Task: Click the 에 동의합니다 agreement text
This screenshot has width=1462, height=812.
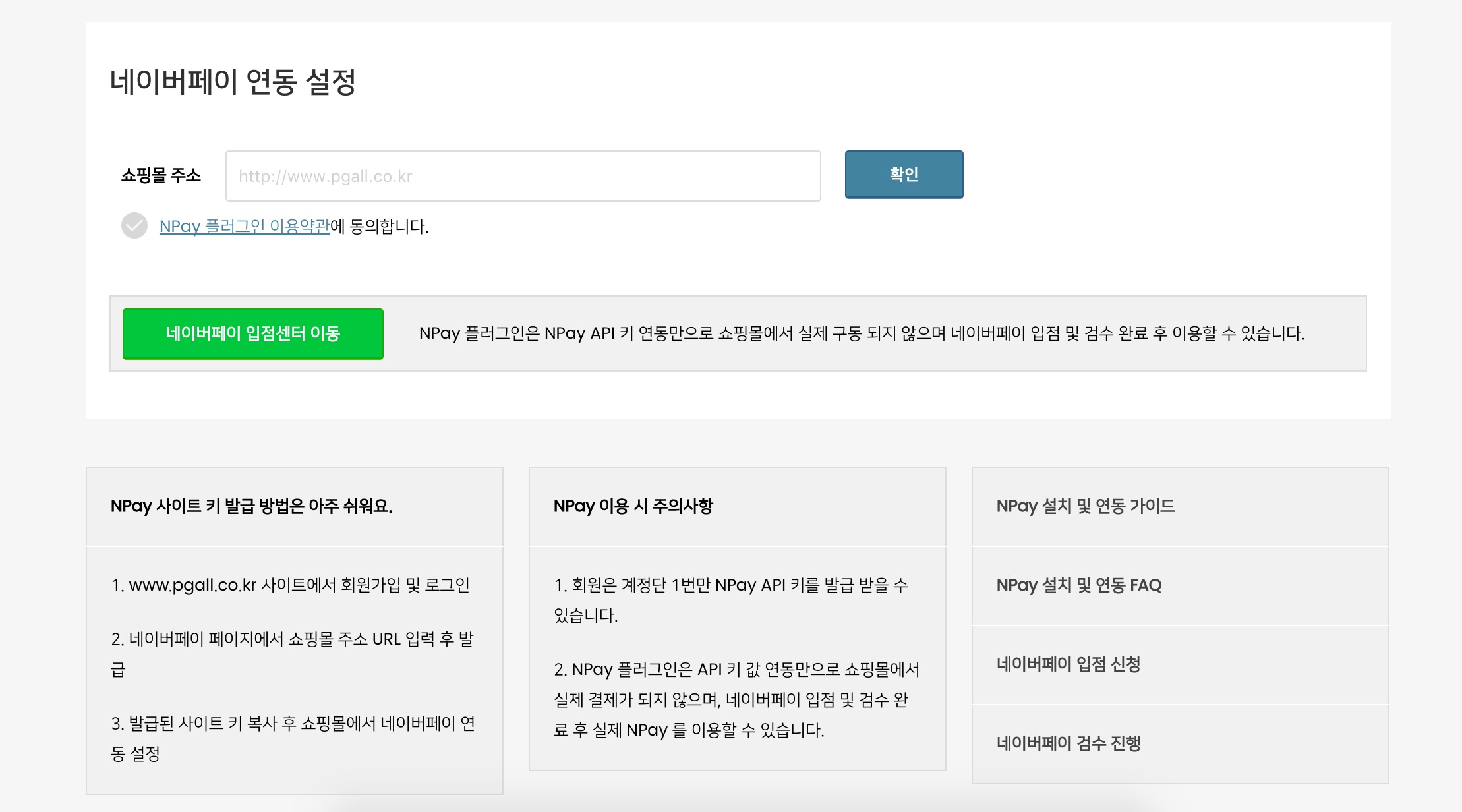Action: click(x=380, y=227)
